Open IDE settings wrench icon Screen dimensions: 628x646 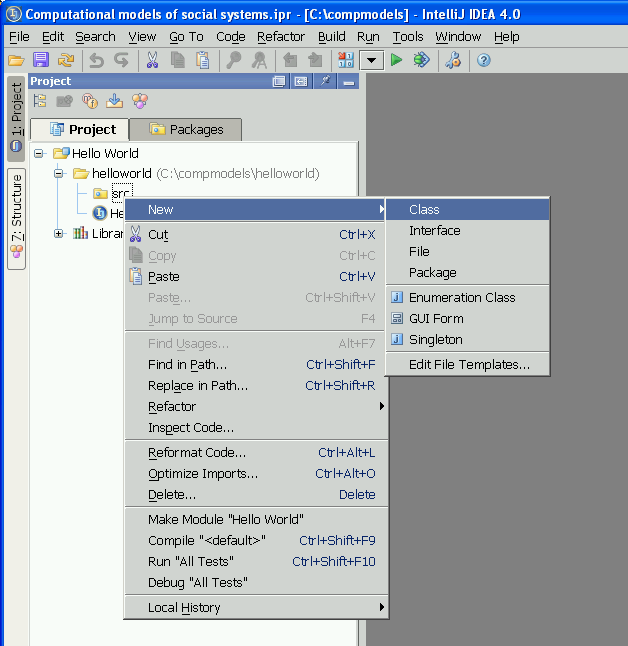pyautogui.click(x=453, y=61)
